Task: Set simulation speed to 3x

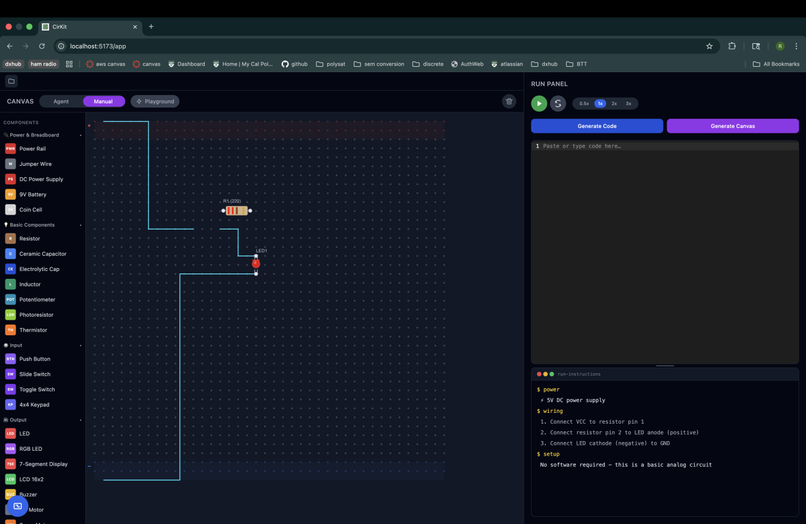Action: [x=628, y=104]
